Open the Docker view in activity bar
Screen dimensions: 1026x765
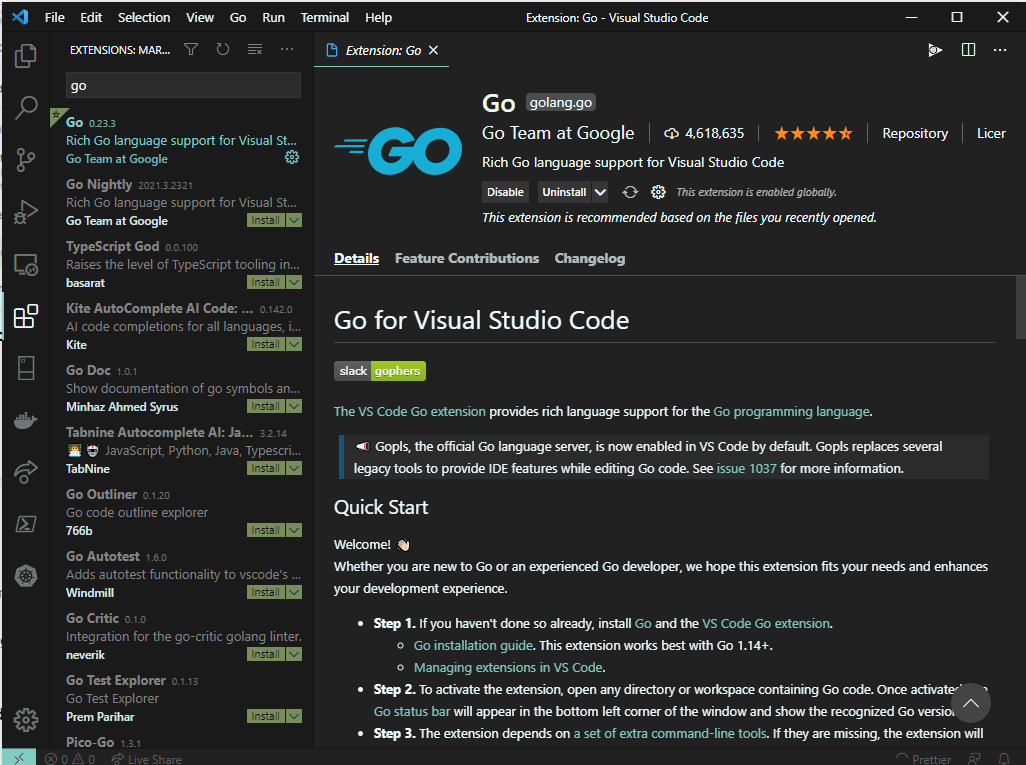(26, 420)
